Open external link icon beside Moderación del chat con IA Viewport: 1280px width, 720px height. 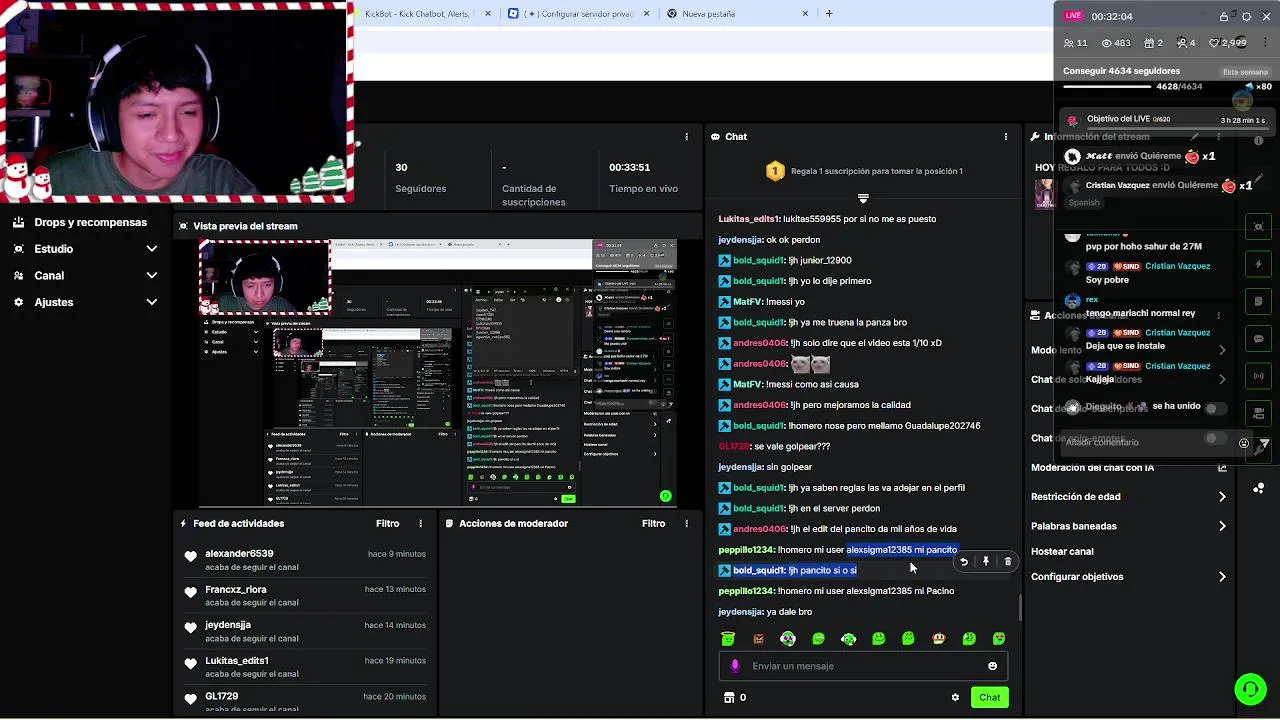1222,468
